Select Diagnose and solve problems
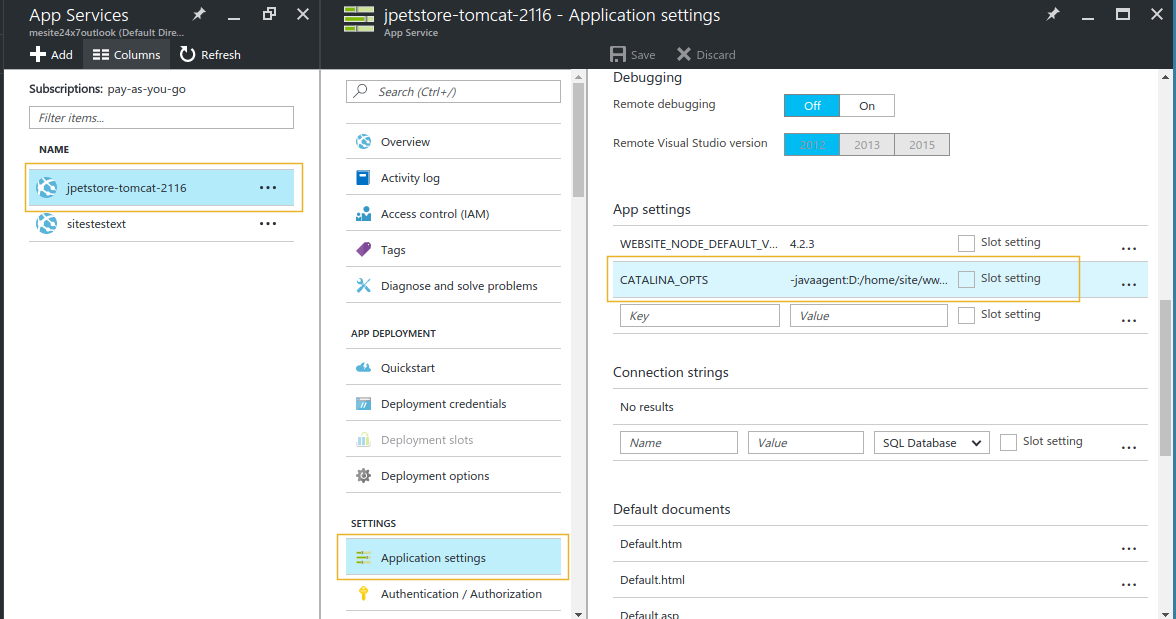The image size is (1176, 619). (x=460, y=285)
